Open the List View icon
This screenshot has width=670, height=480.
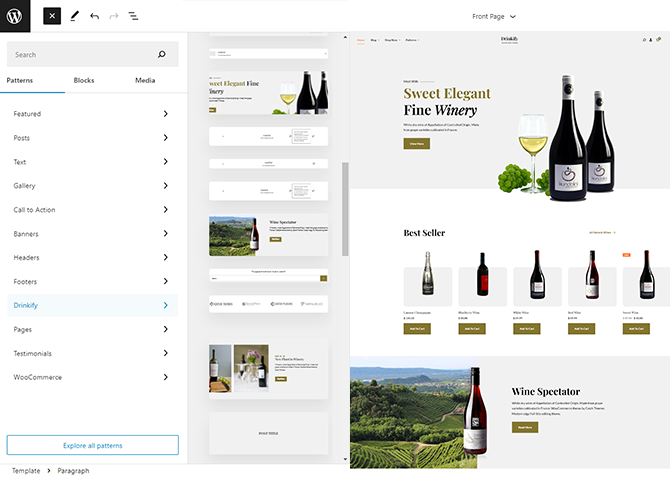pyautogui.click(x=134, y=16)
